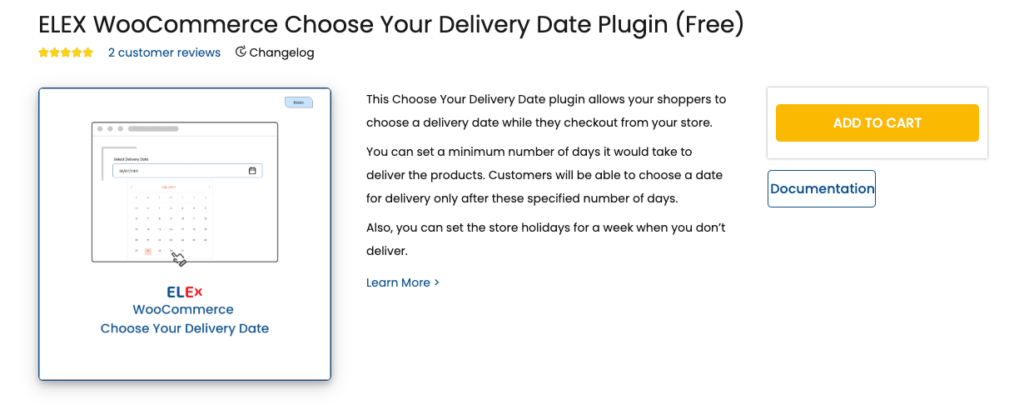Viewport: 1024px width, 410px height.
Task: Click the ELEX logo under the illustration
Action: (x=185, y=292)
